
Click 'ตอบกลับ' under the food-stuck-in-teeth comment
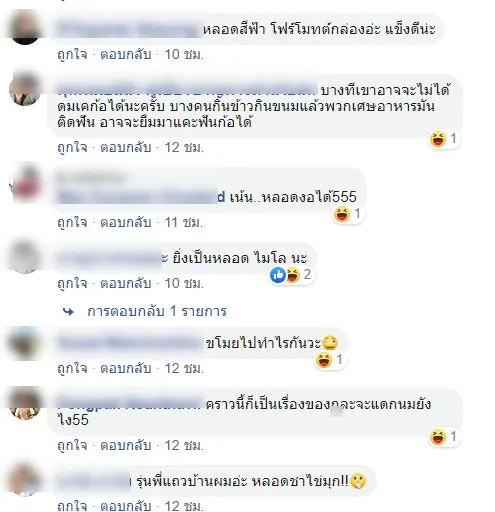pyautogui.click(x=126, y=147)
